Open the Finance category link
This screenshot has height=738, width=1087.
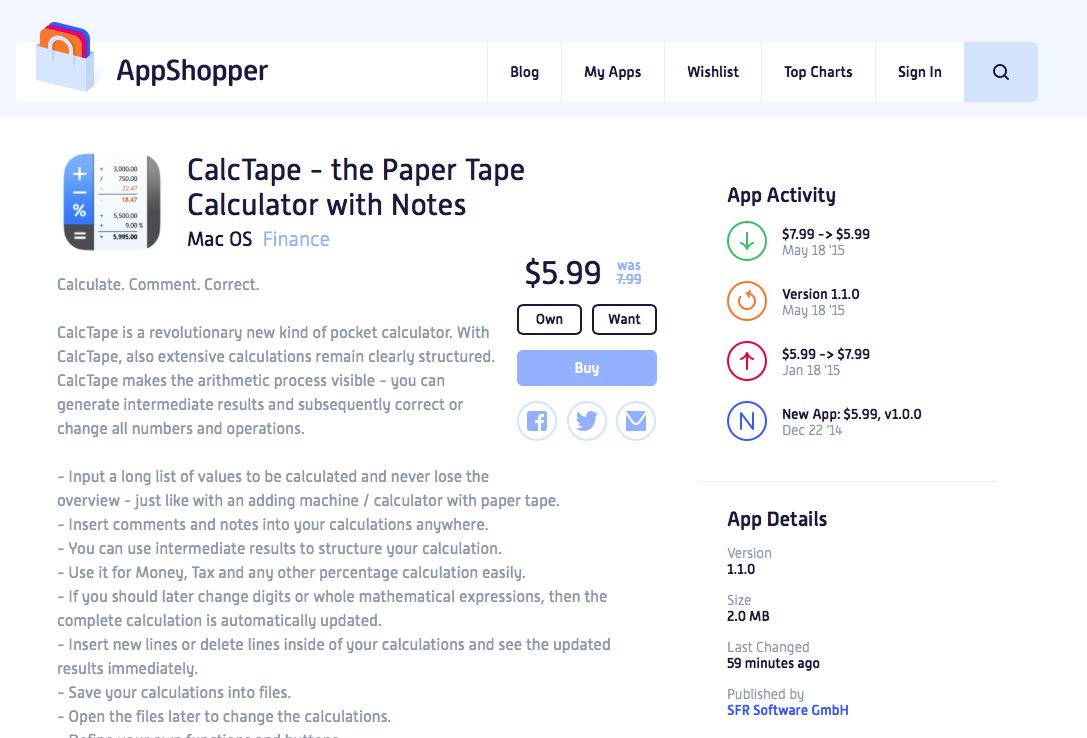296,239
